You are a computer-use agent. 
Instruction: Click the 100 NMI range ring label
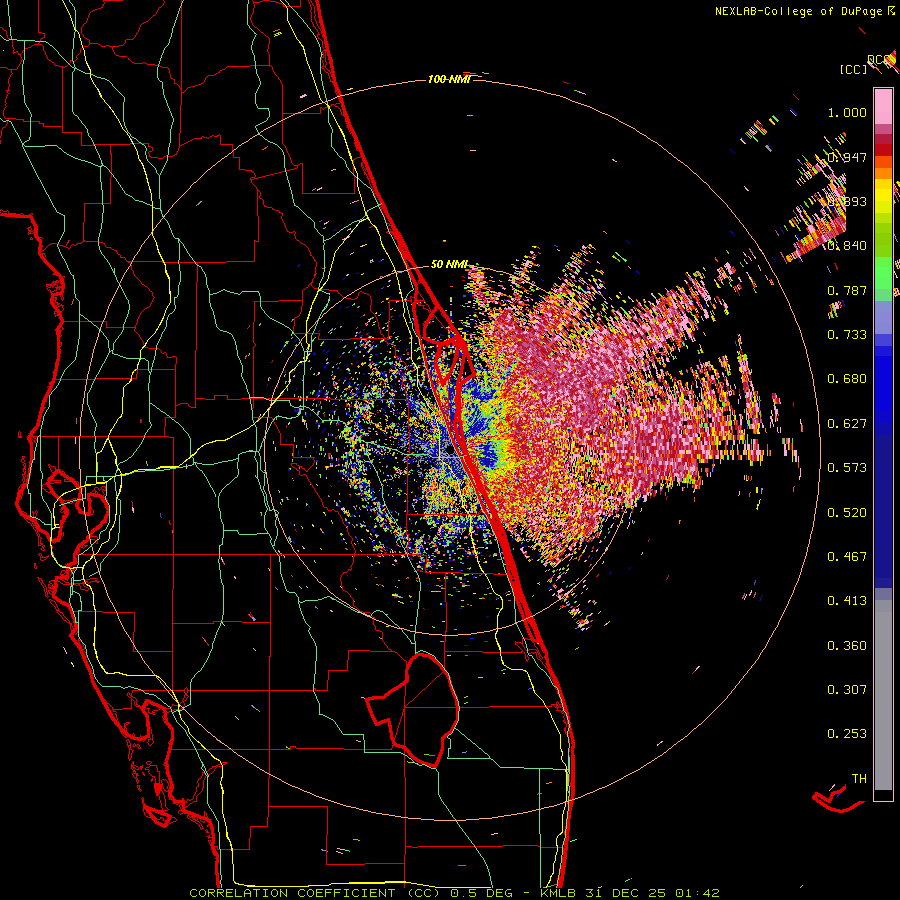point(449,79)
